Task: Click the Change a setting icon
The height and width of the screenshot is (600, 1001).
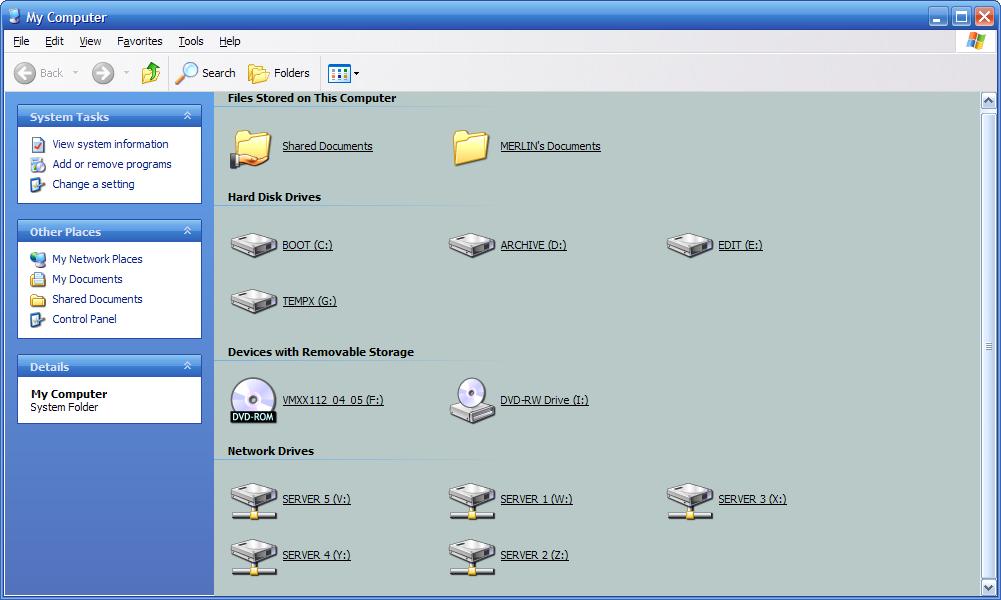Action: pos(38,184)
